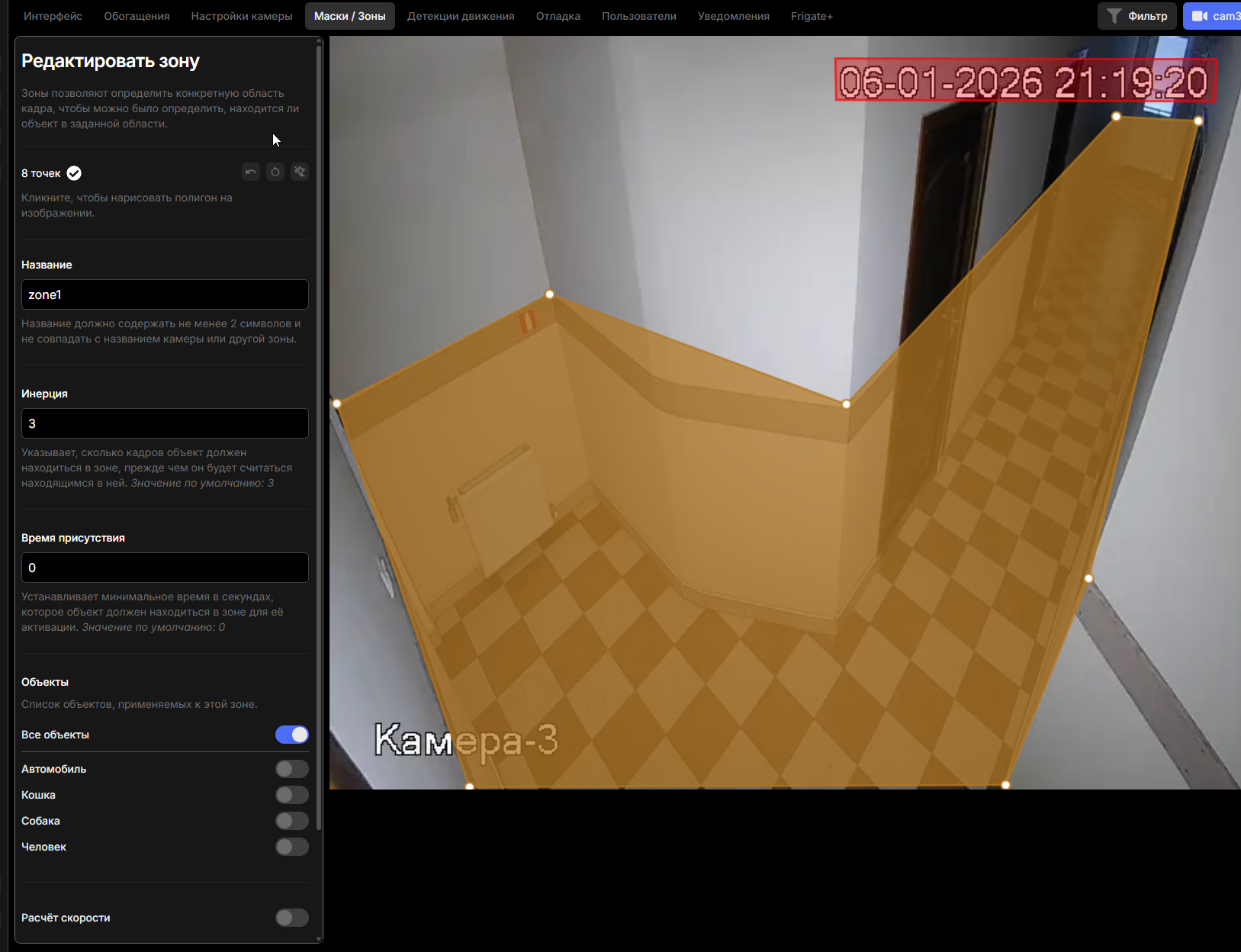
Task: Select the topmost-right polygon vertex under the timestamp's end
Action: pos(1198,121)
